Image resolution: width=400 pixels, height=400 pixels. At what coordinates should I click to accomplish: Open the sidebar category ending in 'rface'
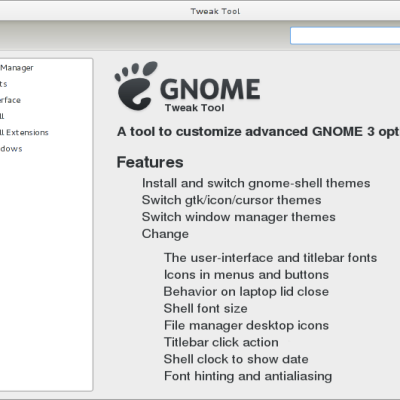(x=10, y=100)
